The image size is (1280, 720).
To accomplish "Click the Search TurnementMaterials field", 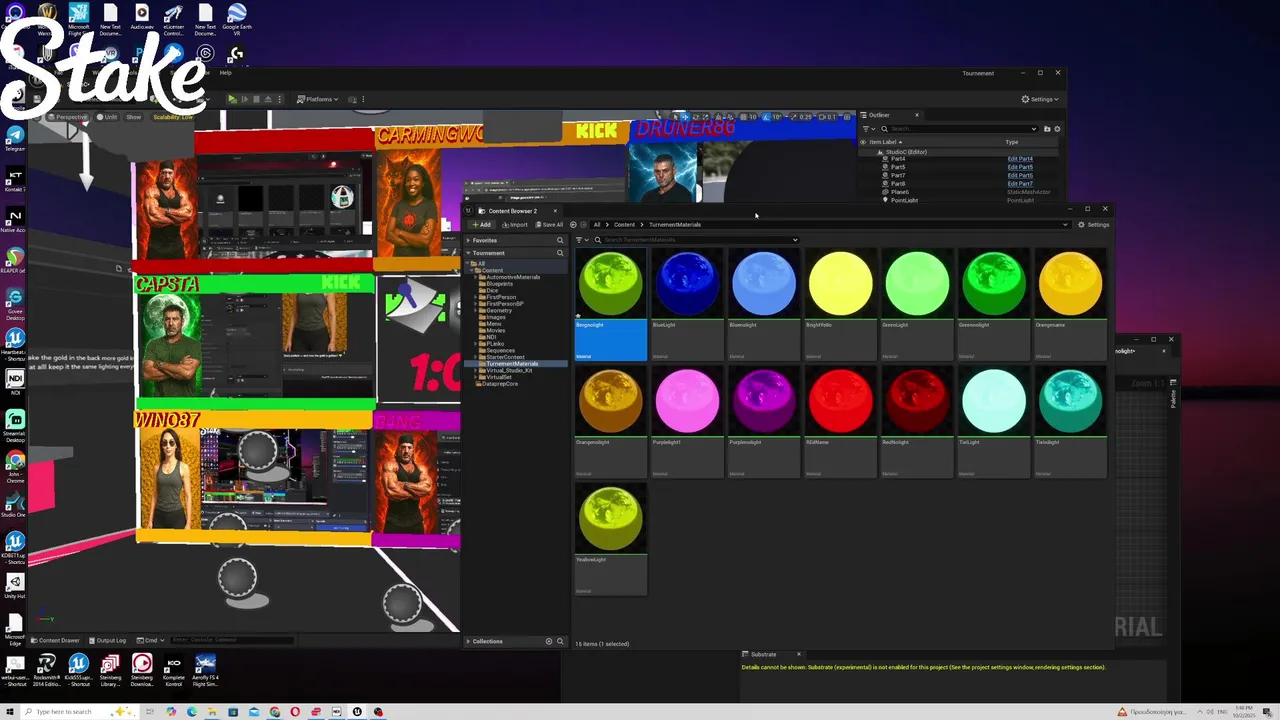I will [x=695, y=240].
